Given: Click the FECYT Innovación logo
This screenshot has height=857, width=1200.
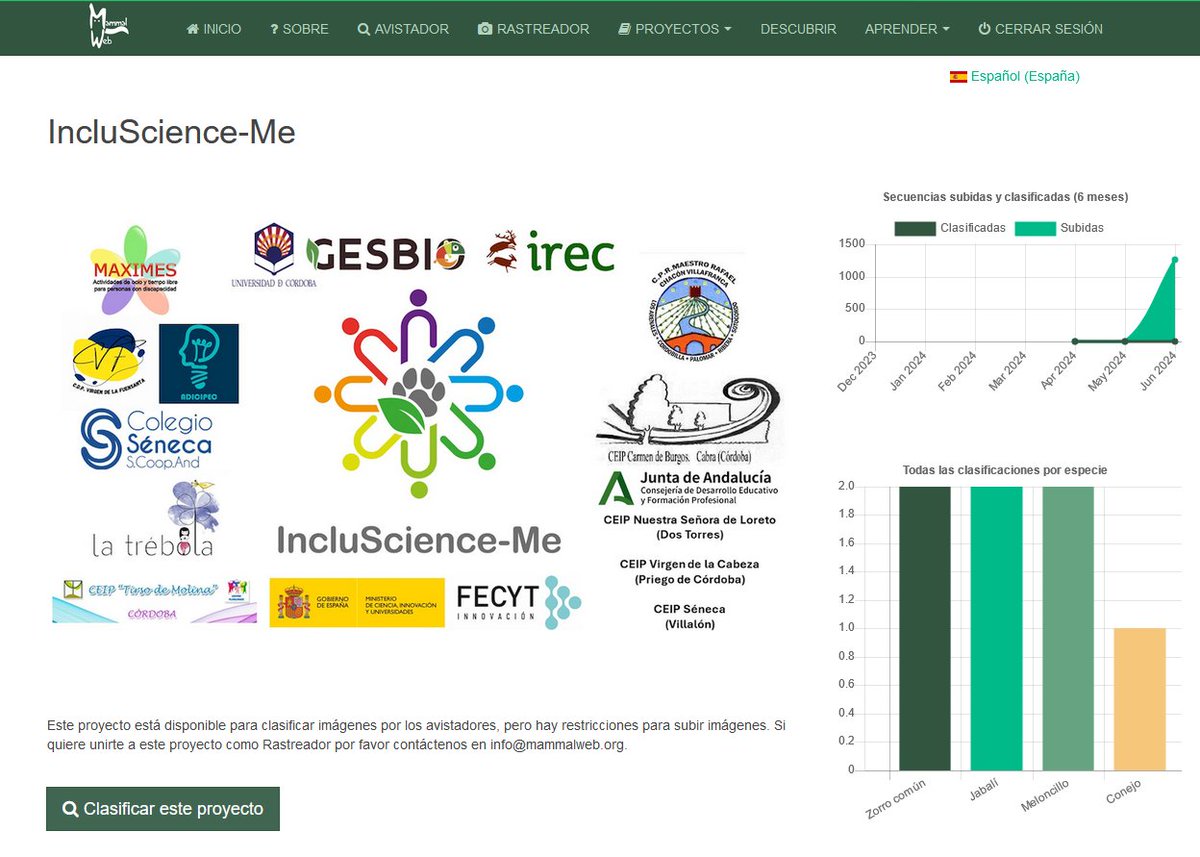Looking at the screenshot, I should coord(518,603).
